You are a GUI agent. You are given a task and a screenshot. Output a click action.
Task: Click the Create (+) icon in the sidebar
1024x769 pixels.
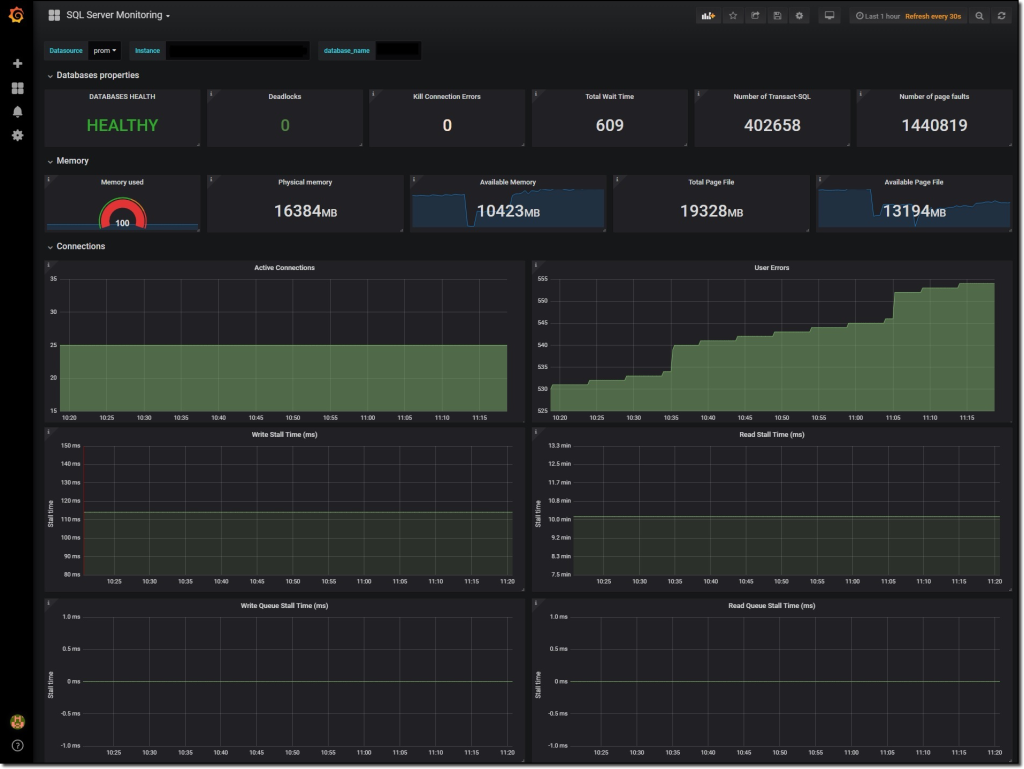point(15,62)
